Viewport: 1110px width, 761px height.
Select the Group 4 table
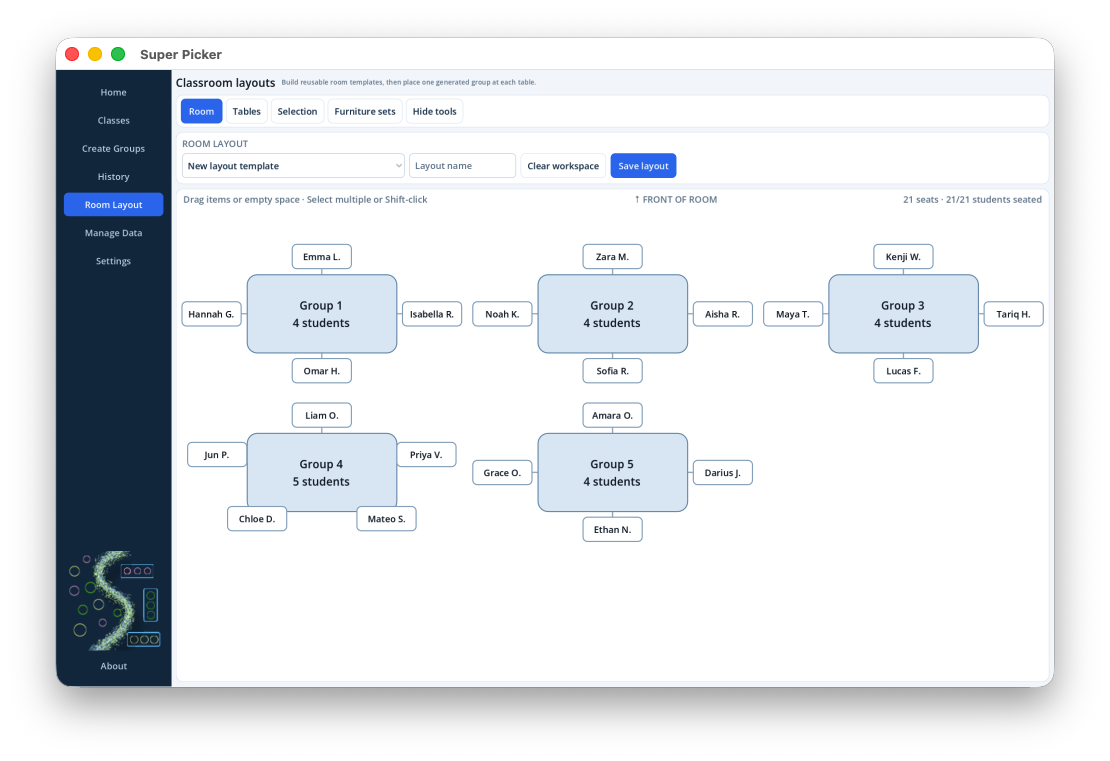[321, 472]
